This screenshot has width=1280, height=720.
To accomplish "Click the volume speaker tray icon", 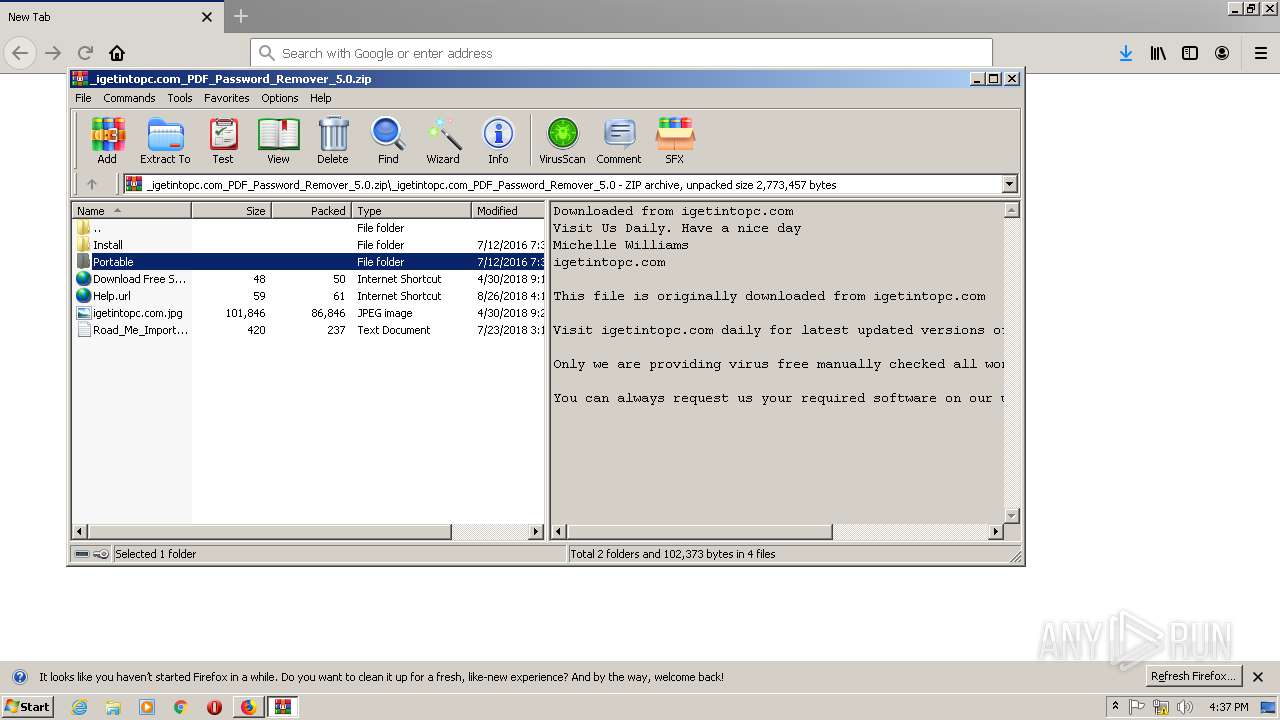I will pyautogui.click(x=1185, y=707).
